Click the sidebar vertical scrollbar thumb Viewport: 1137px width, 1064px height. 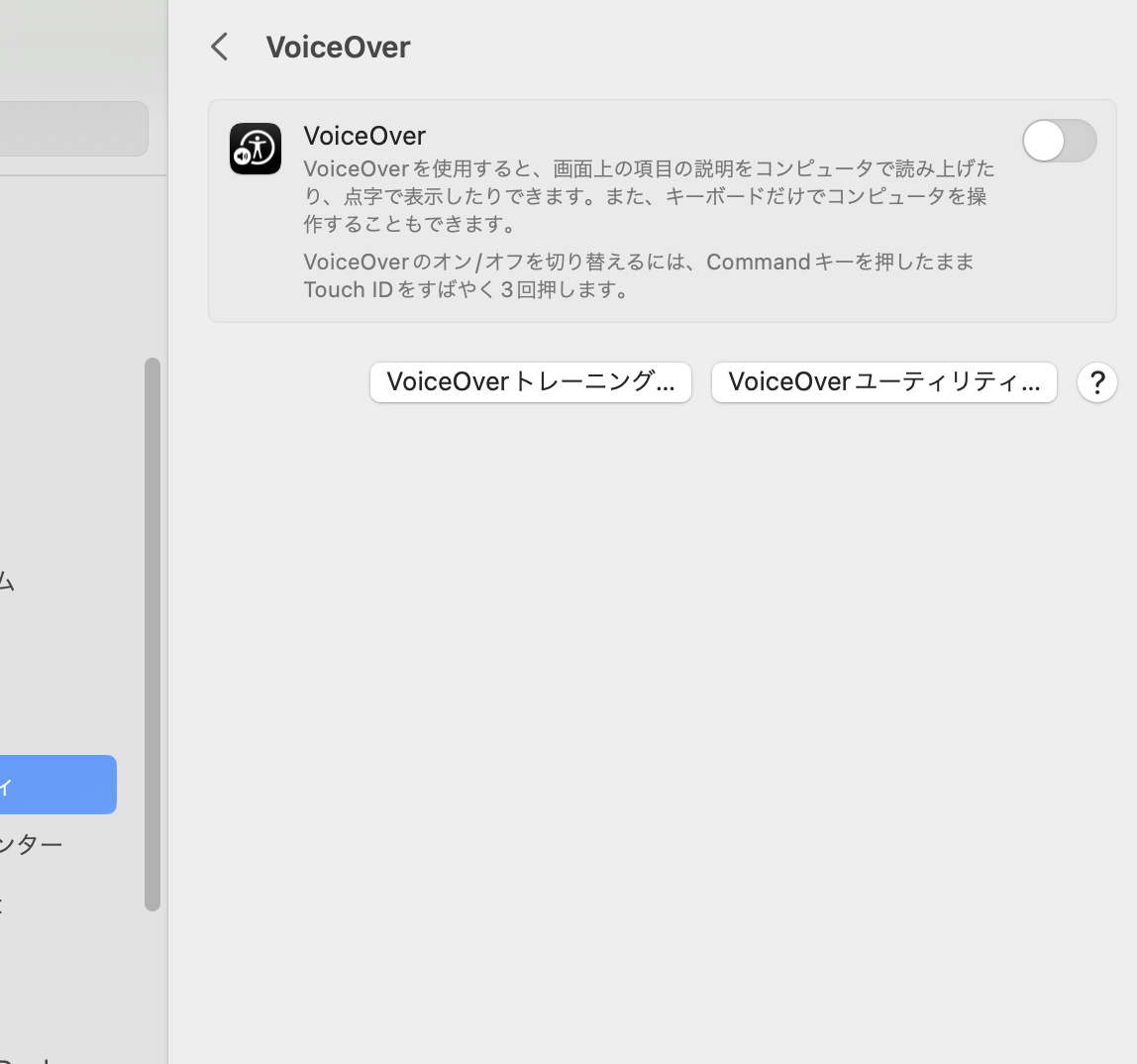pyautogui.click(x=153, y=634)
